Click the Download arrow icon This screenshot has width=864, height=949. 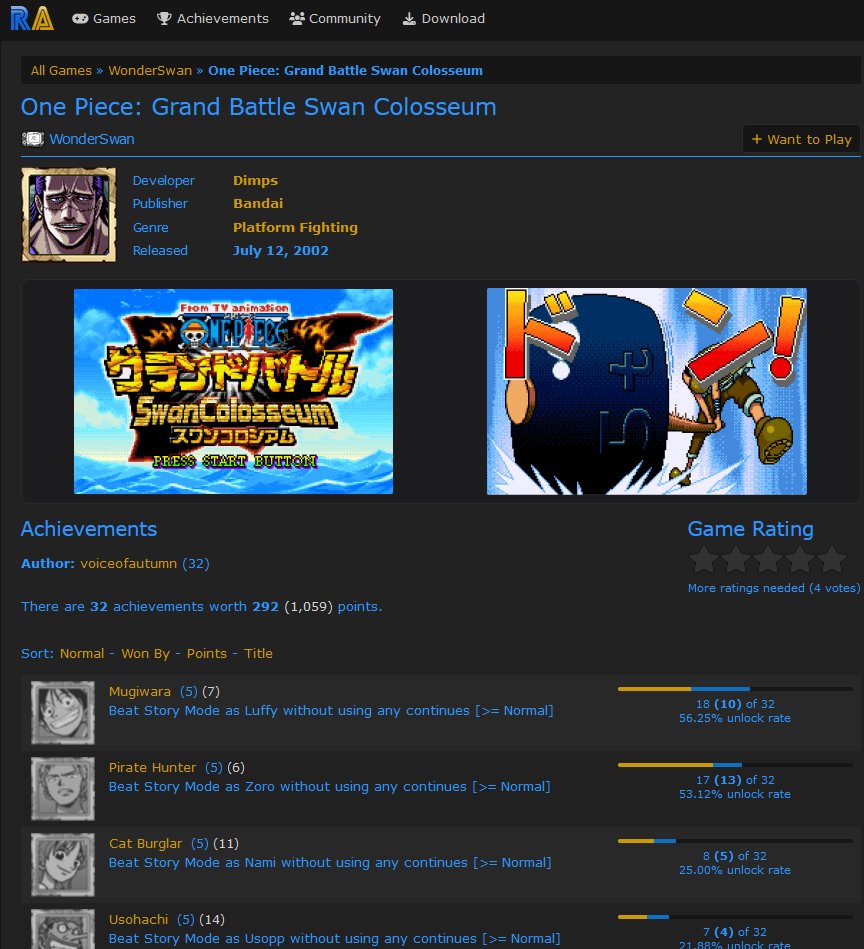click(410, 19)
